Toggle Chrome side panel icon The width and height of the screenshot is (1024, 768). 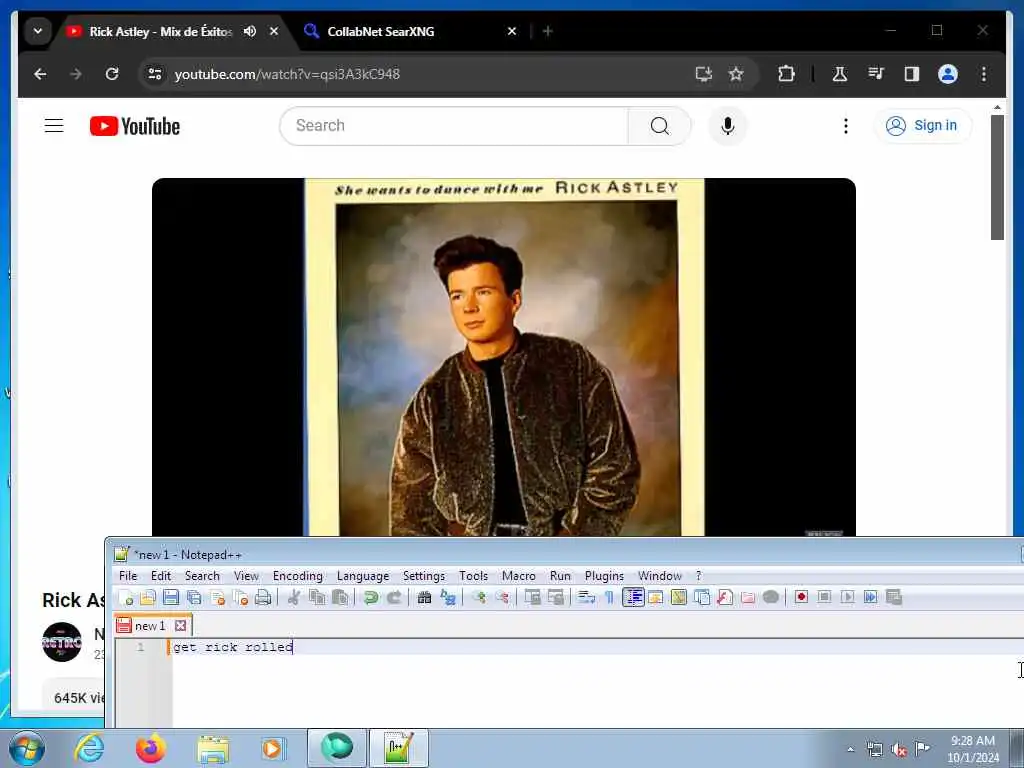point(912,74)
